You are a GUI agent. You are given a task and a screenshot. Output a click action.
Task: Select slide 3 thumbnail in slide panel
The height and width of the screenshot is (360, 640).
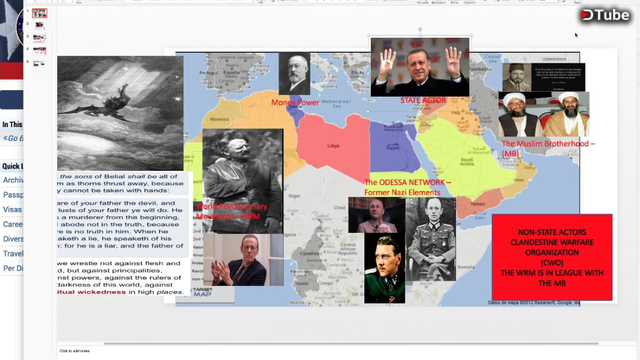pos(40,38)
